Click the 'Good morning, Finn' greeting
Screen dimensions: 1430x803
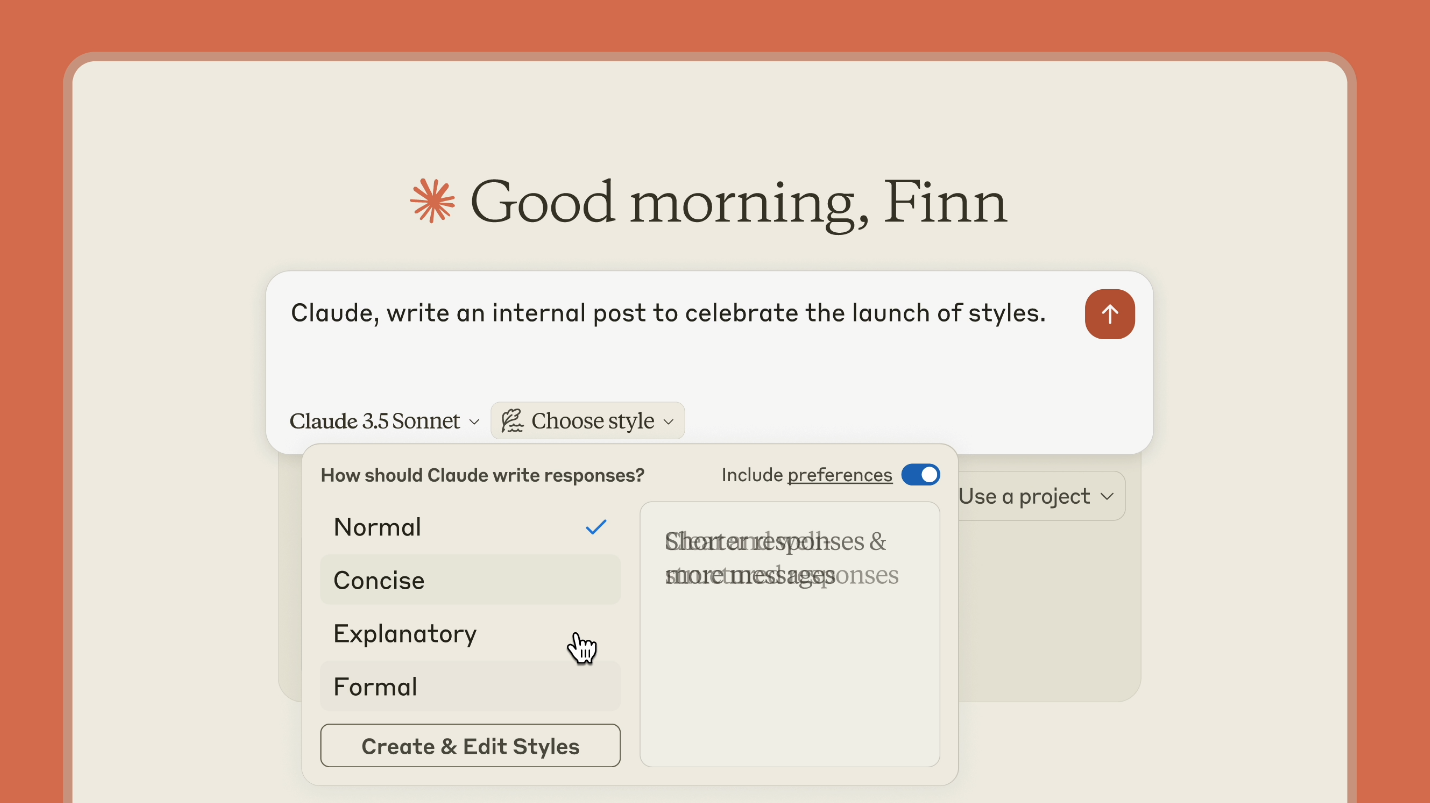coord(738,202)
